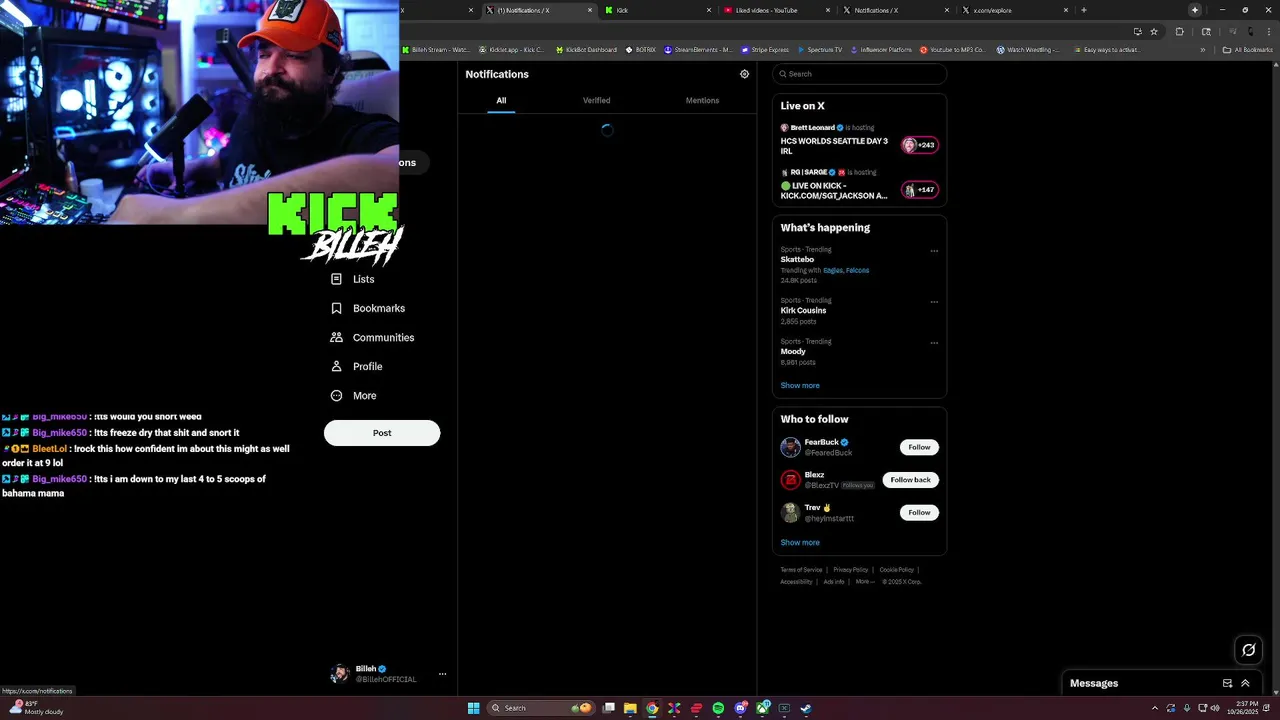Open HCS WORLDS SEATTLE DAY 3 live
1280x720 pixels.
834,146
